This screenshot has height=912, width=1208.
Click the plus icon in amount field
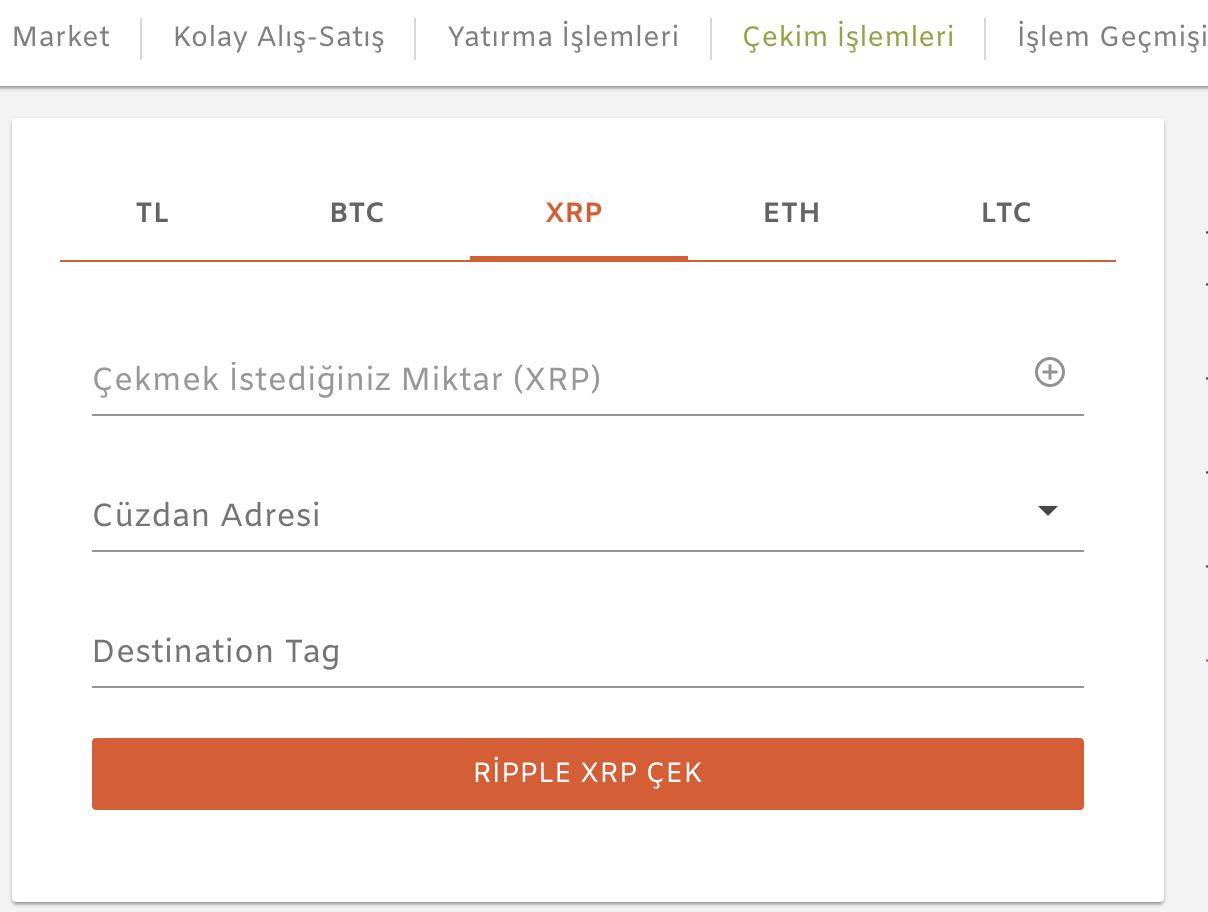[x=1049, y=373]
